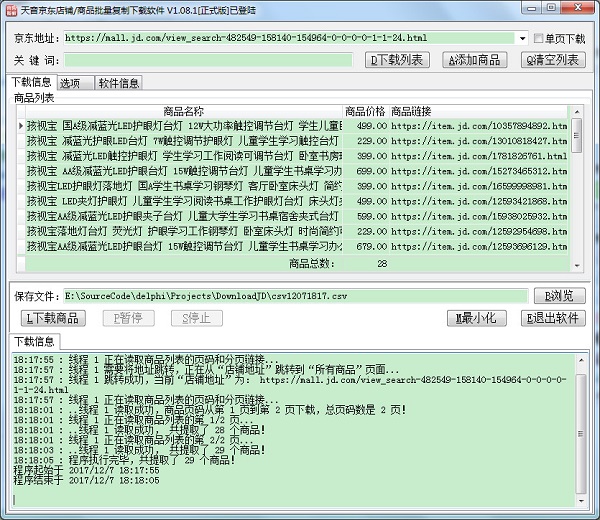Click the B浏览 browse button
The width and height of the screenshot is (600, 520).
pos(559,296)
